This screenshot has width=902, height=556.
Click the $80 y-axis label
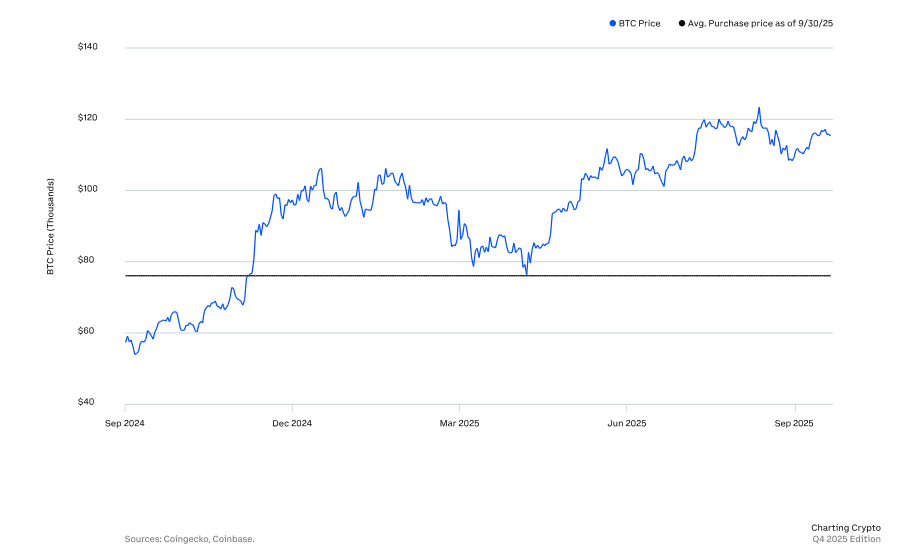tap(89, 260)
